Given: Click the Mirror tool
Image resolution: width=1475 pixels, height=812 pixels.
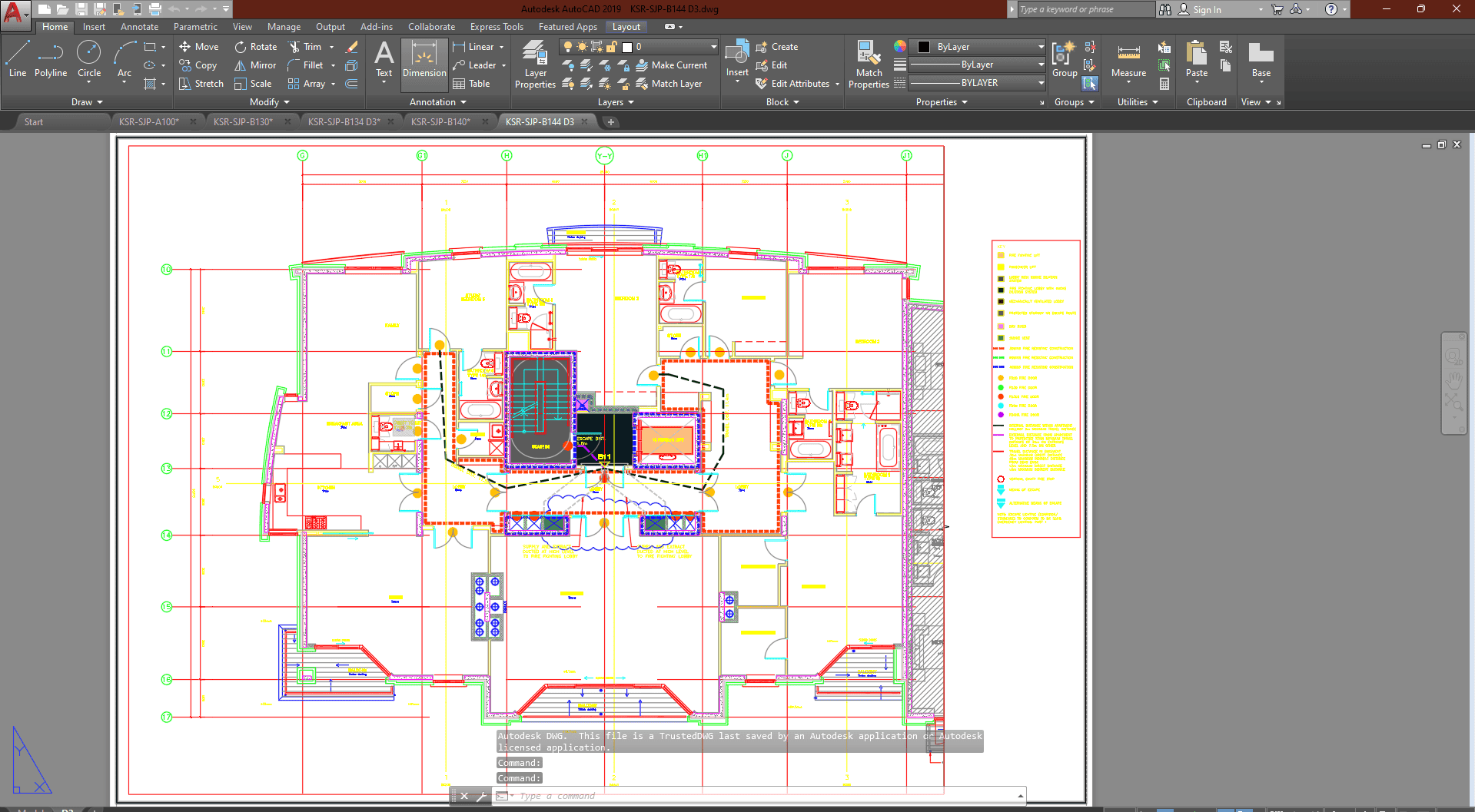Looking at the screenshot, I should [x=255, y=65].
